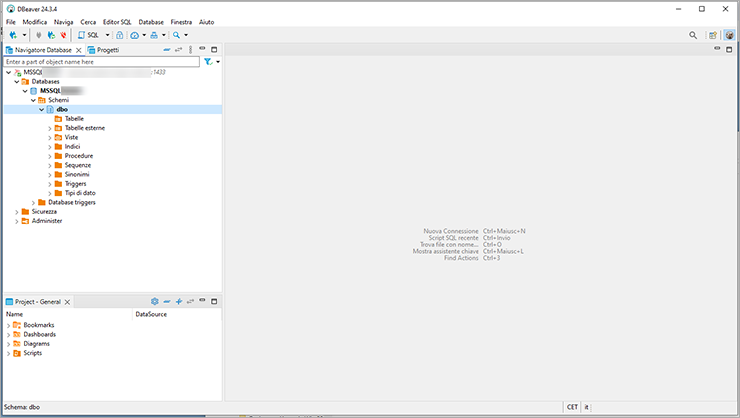Click the transaction lock icon in the toolbar

click(120, 35)
